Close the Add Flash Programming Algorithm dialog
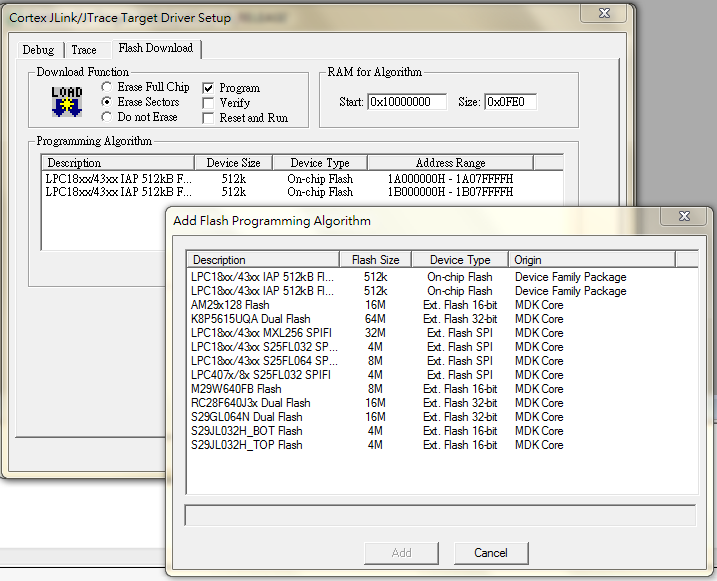Screen dimensions: 717x581 click(x=684, y=216)
